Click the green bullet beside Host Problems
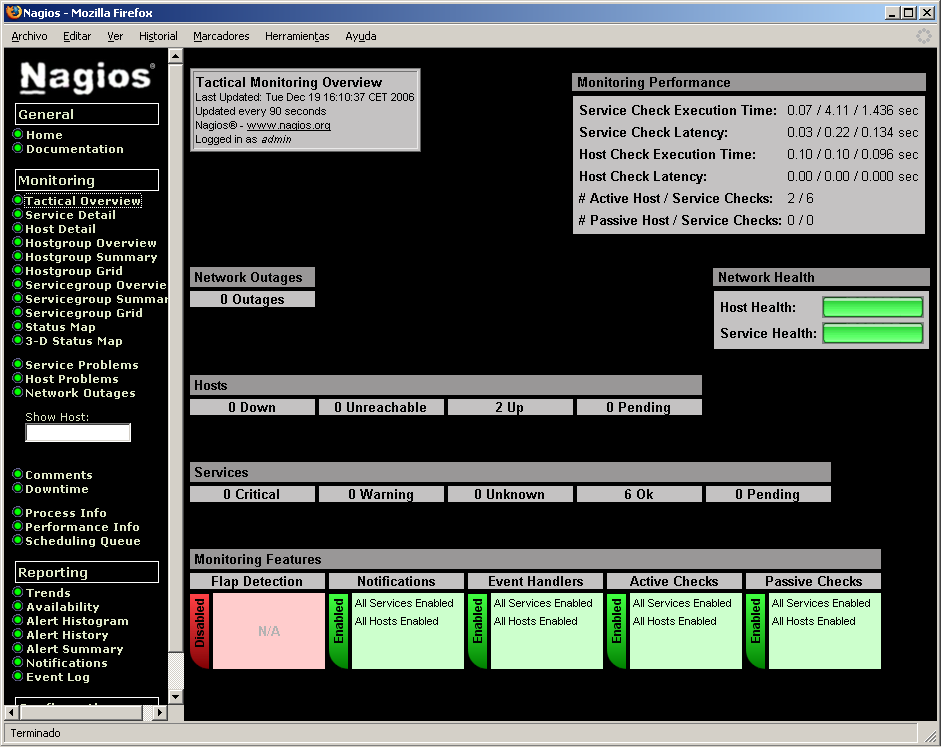This screenshot has height=747, width=941. 18,378
